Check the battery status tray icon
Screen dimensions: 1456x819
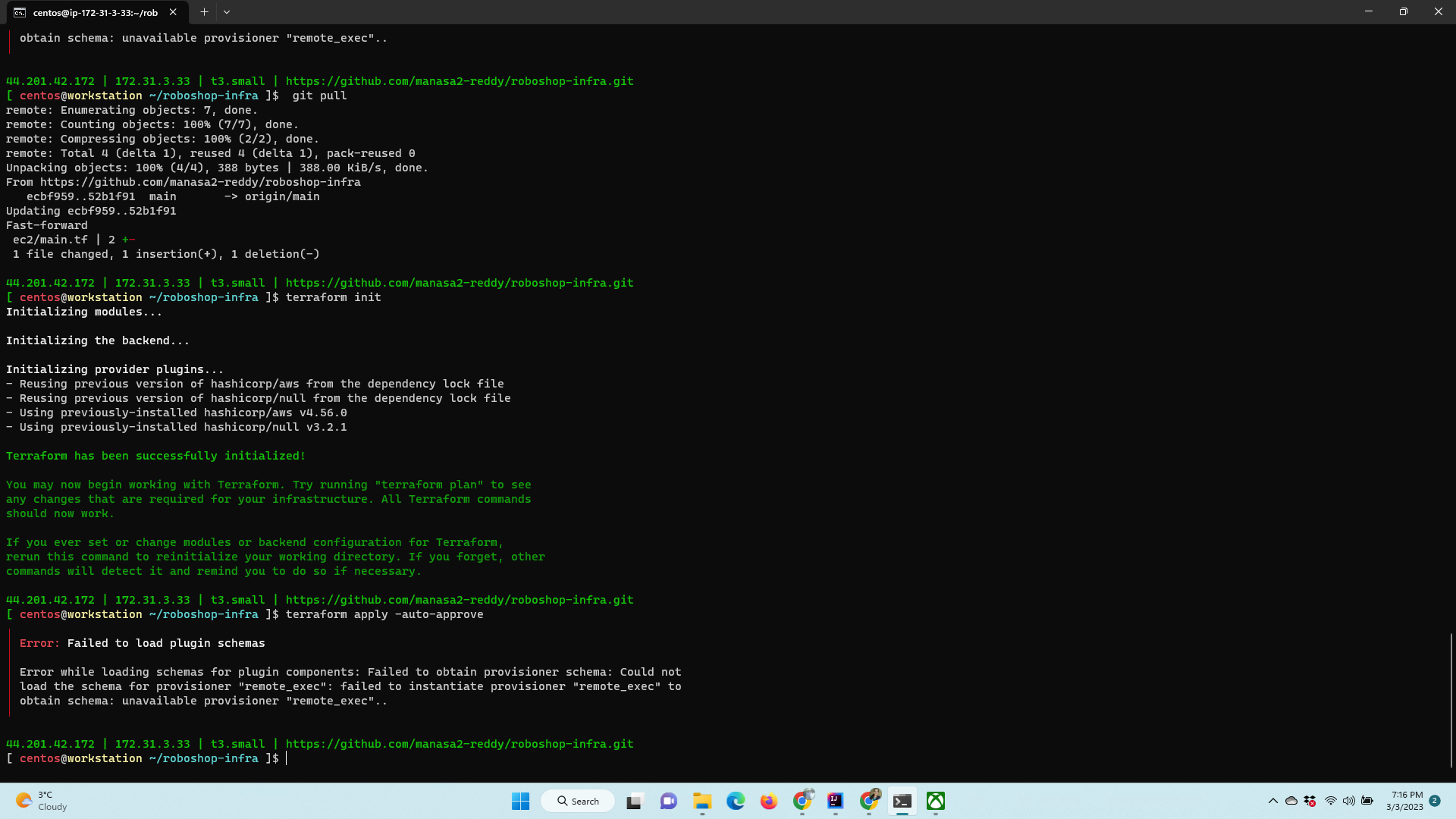point(1367,801)
